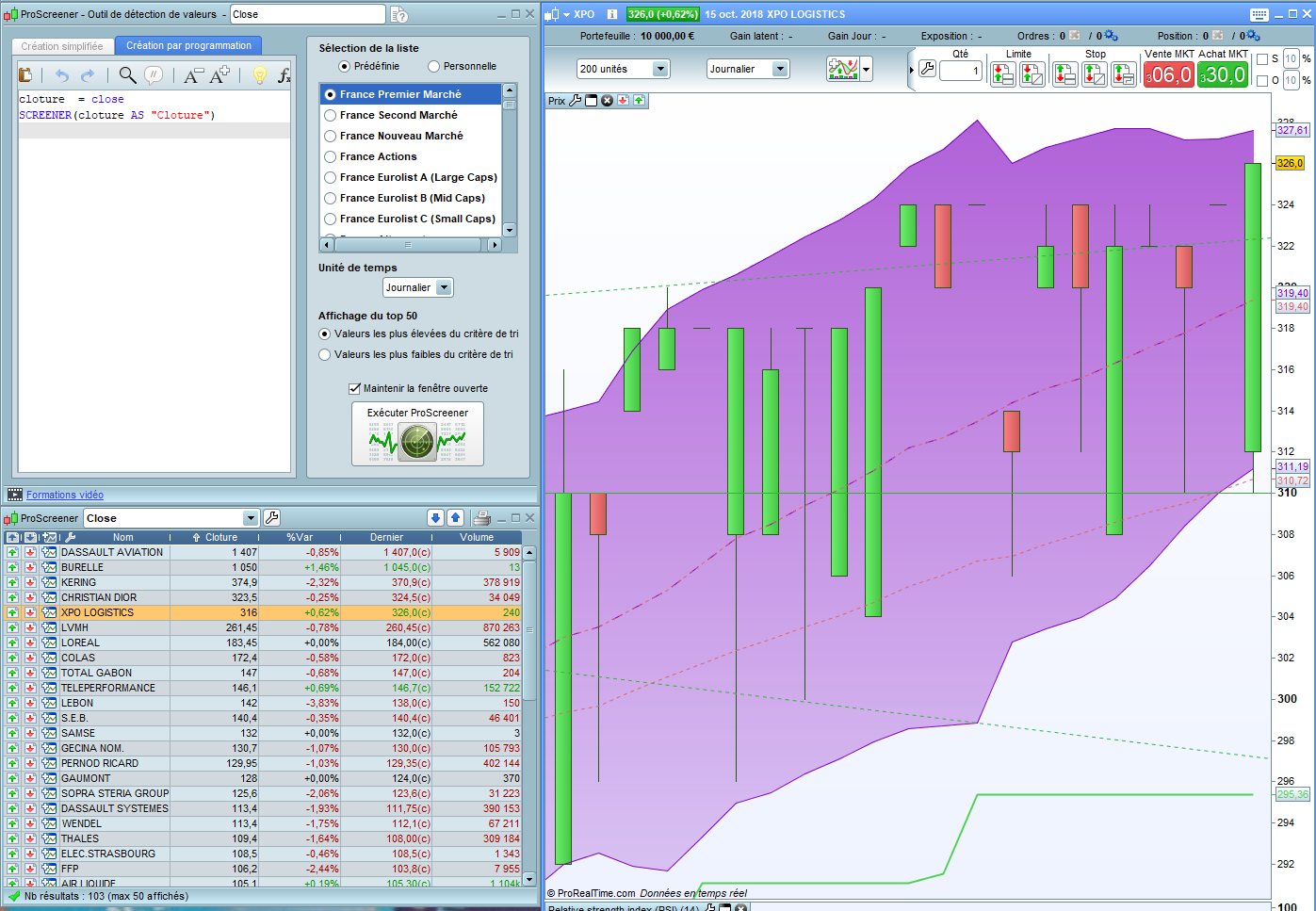The height and width of the screenshot is (911, 1316).
Task: Click the paste clipboard icon in code editor
Action: click(25, 75)
